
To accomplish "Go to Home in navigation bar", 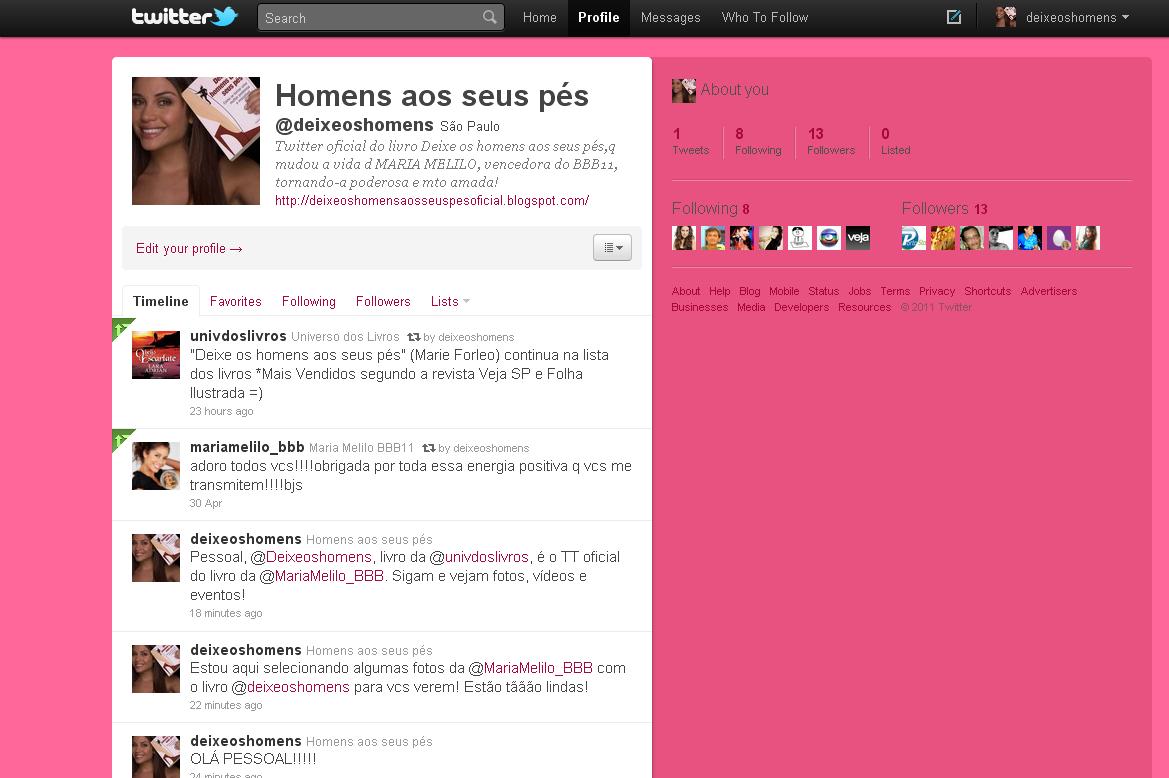I will pos(540,17).
